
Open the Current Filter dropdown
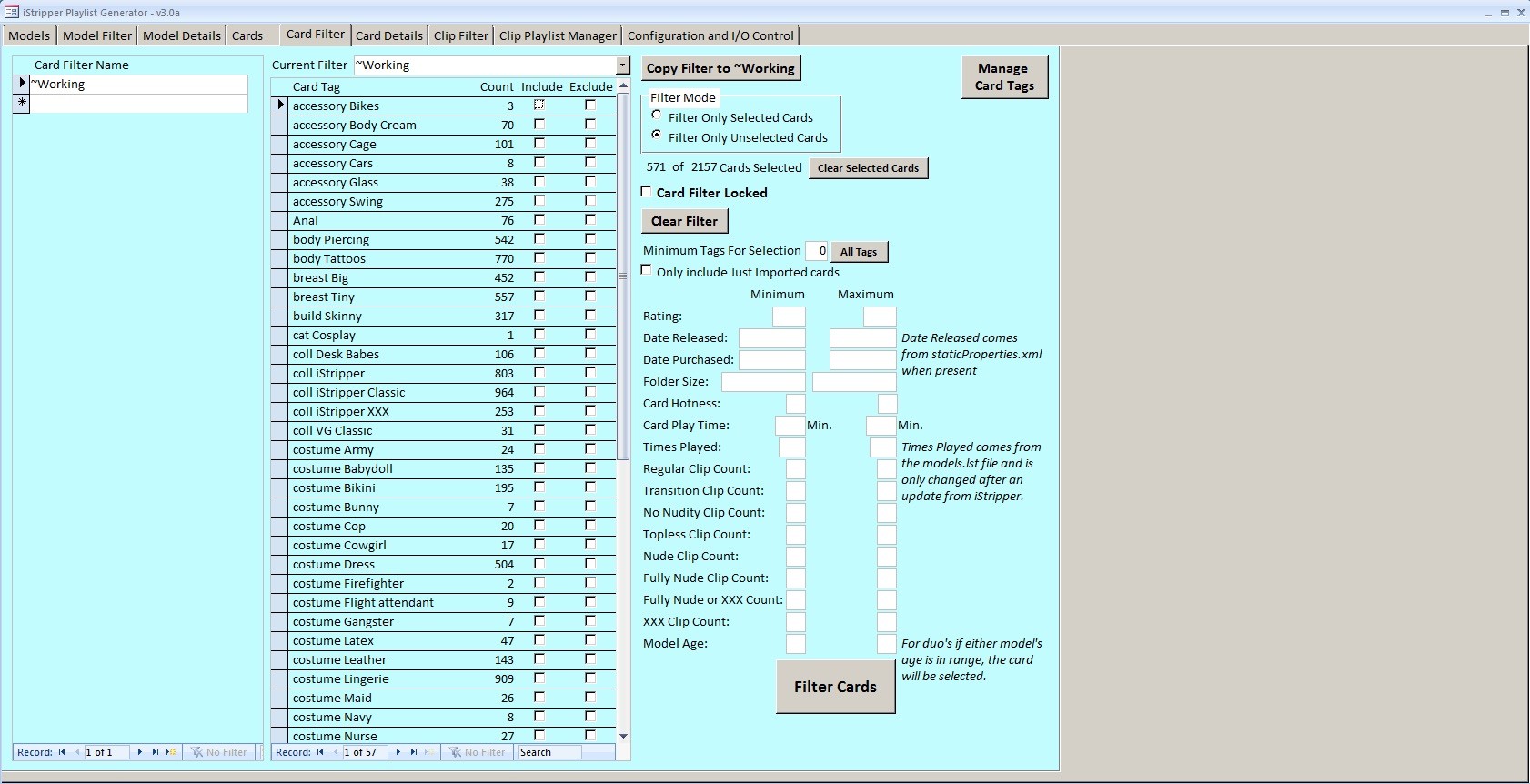pos(623,65)
